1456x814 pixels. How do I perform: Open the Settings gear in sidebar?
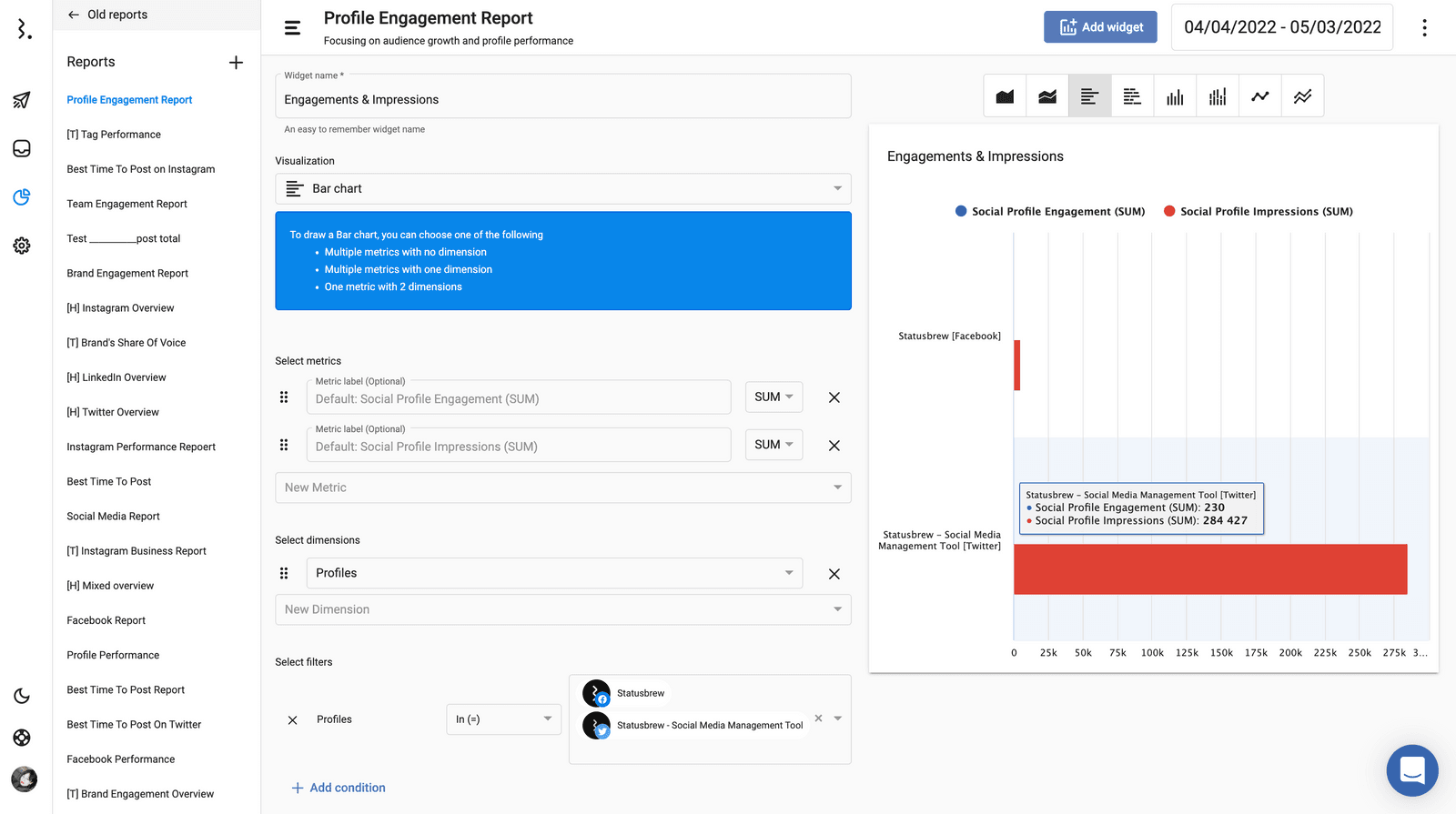pos(22,246)
